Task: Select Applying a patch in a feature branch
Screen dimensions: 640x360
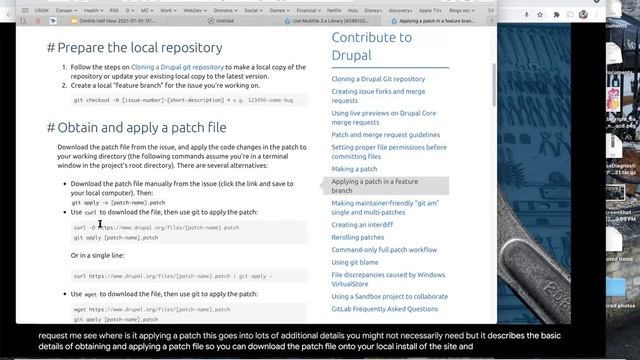Action: [x=386, y=186]
